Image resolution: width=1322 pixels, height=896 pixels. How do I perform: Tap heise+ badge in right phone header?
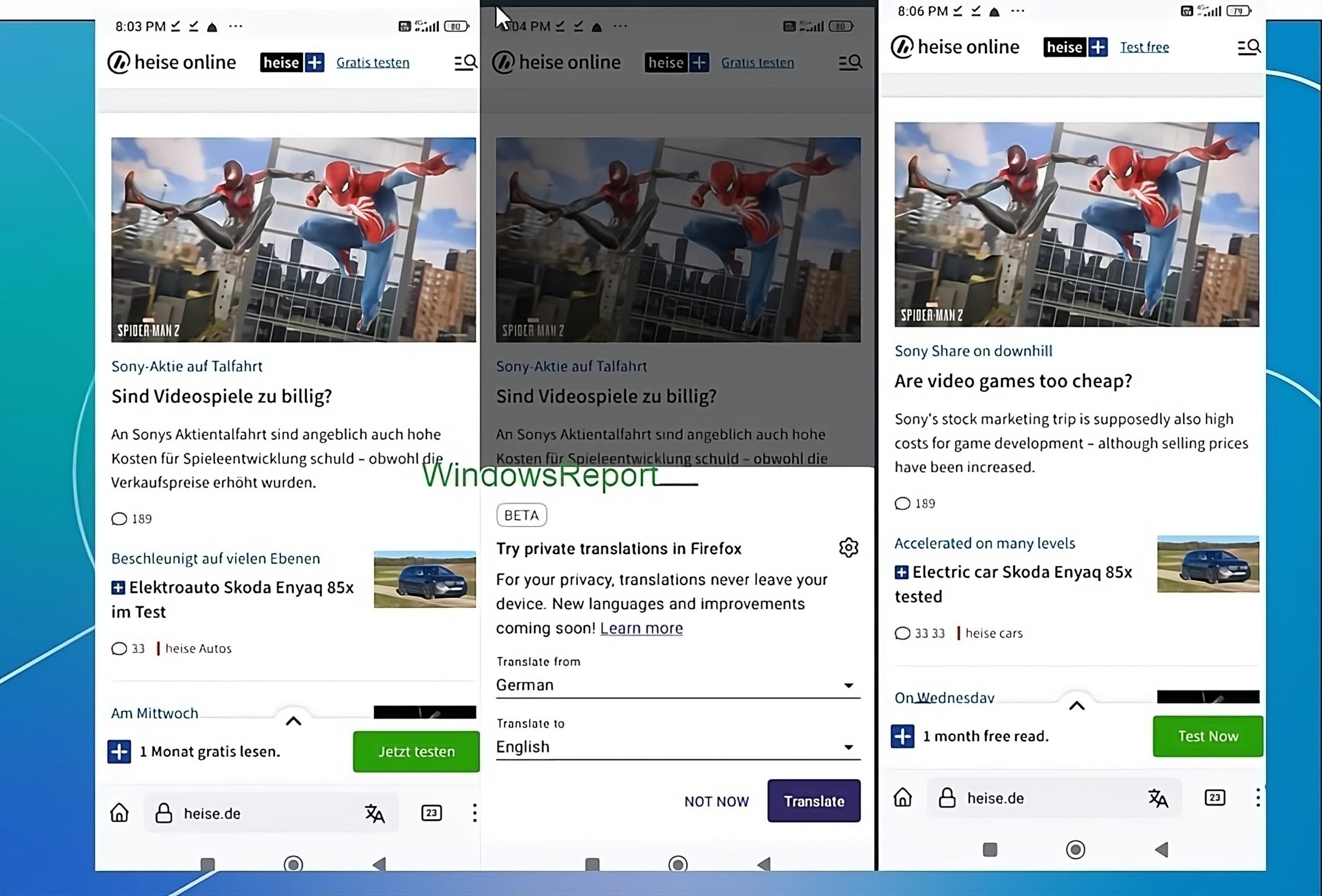(x=1076, y=47)
